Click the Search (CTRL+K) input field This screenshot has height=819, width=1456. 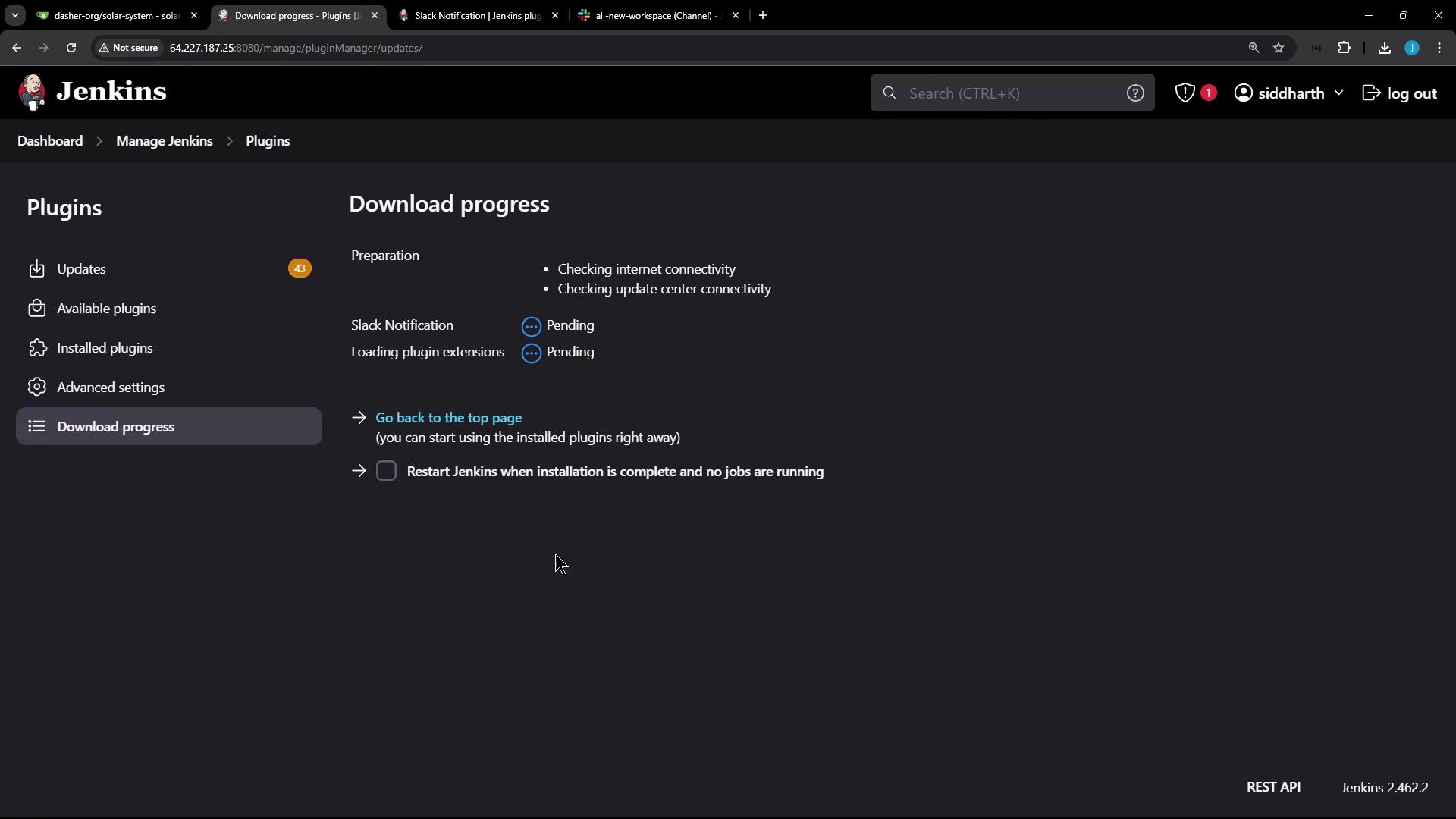[x=1009, y=93]
